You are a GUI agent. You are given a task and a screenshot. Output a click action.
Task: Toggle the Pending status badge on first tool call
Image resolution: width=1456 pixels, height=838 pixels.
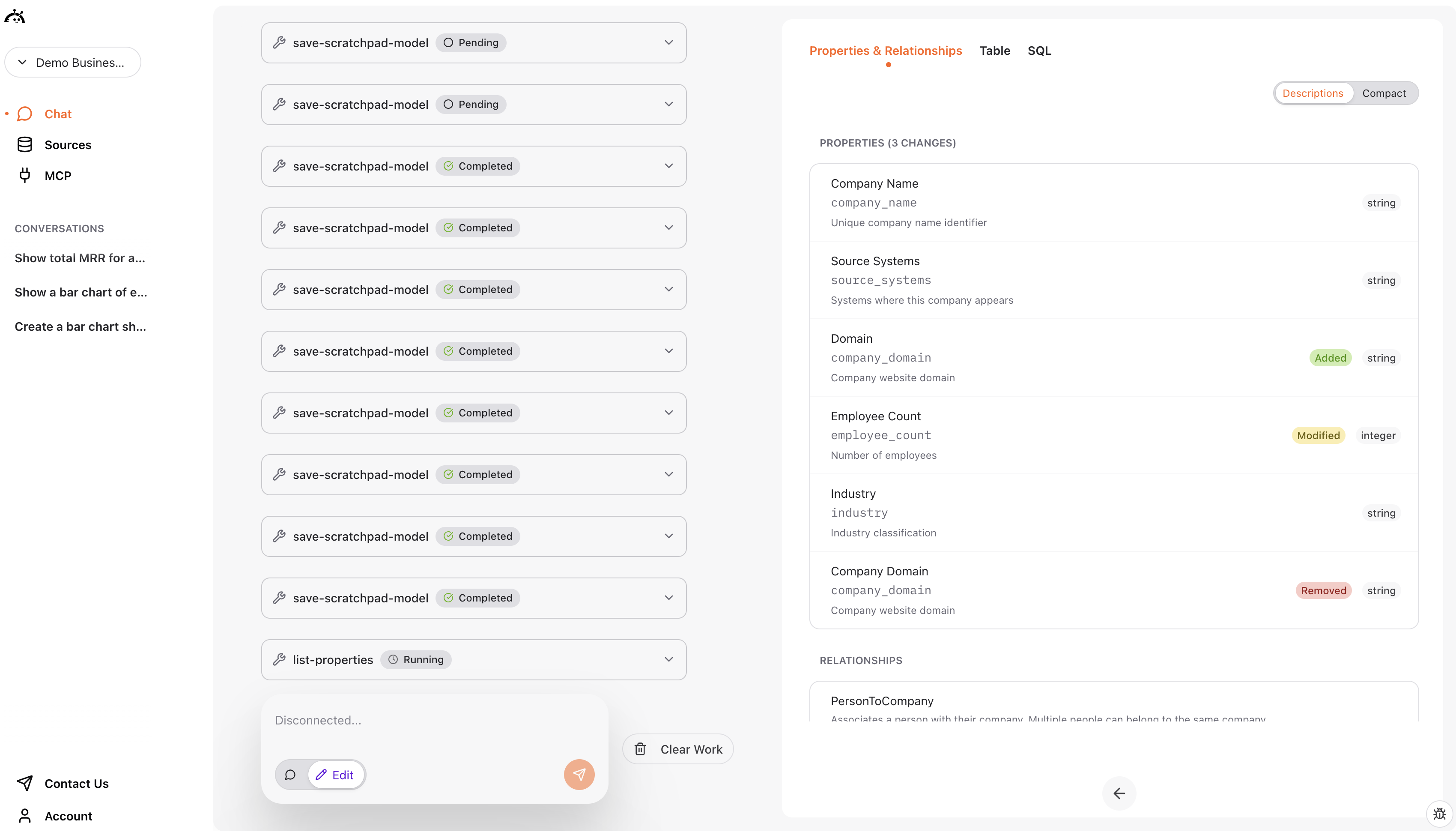coord(471,42)
